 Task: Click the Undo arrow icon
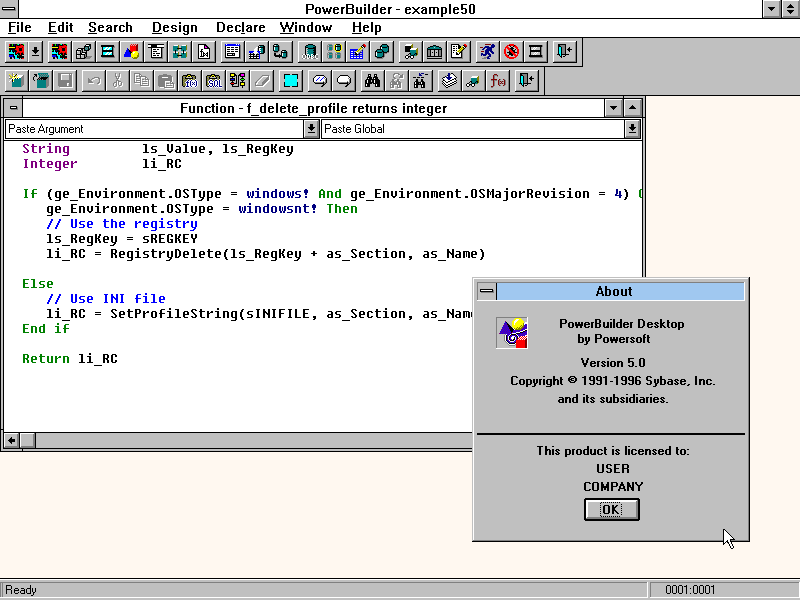93,81
